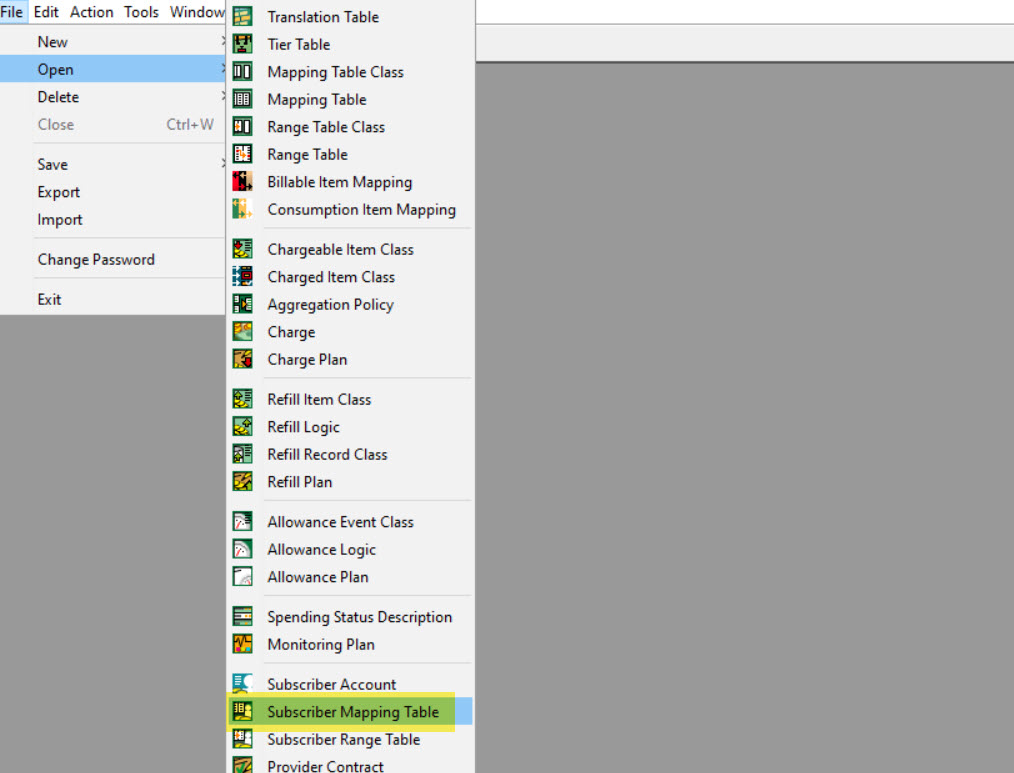Select the Aggregation Policy icon
Viewport: 1014px width, 773px height.
242,304
